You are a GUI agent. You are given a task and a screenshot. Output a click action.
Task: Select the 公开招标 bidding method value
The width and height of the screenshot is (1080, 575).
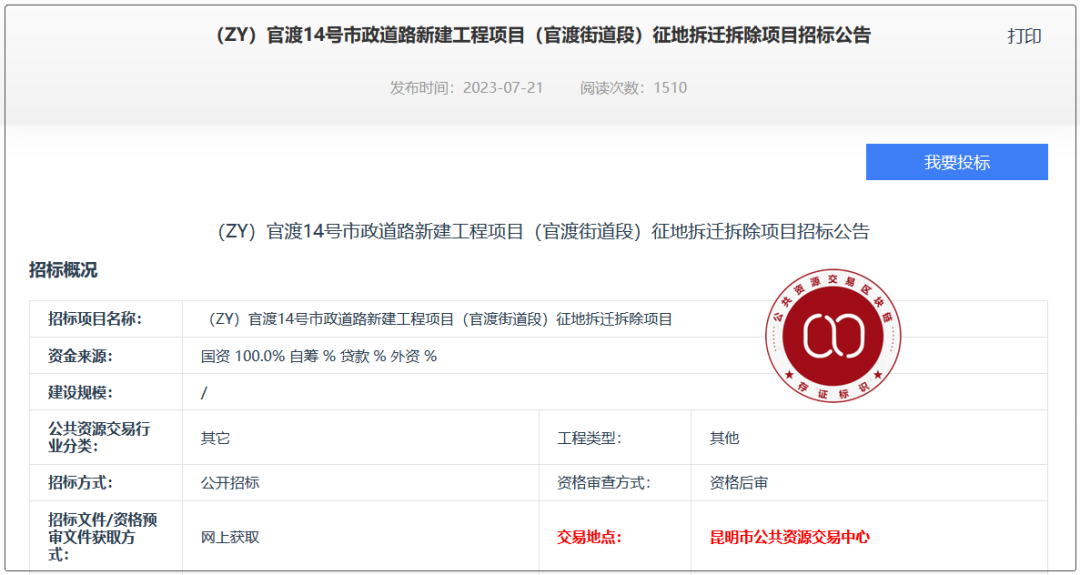[x=230, y=483]
